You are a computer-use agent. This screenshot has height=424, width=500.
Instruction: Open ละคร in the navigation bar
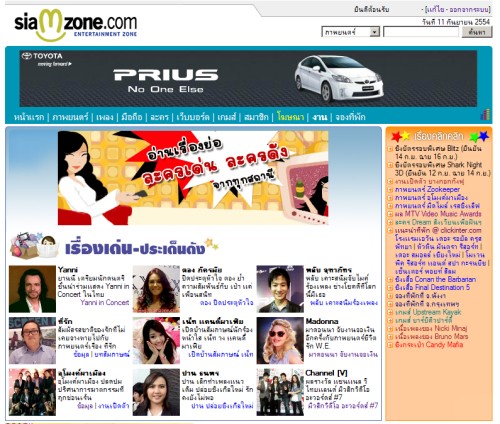pos(159,117)
